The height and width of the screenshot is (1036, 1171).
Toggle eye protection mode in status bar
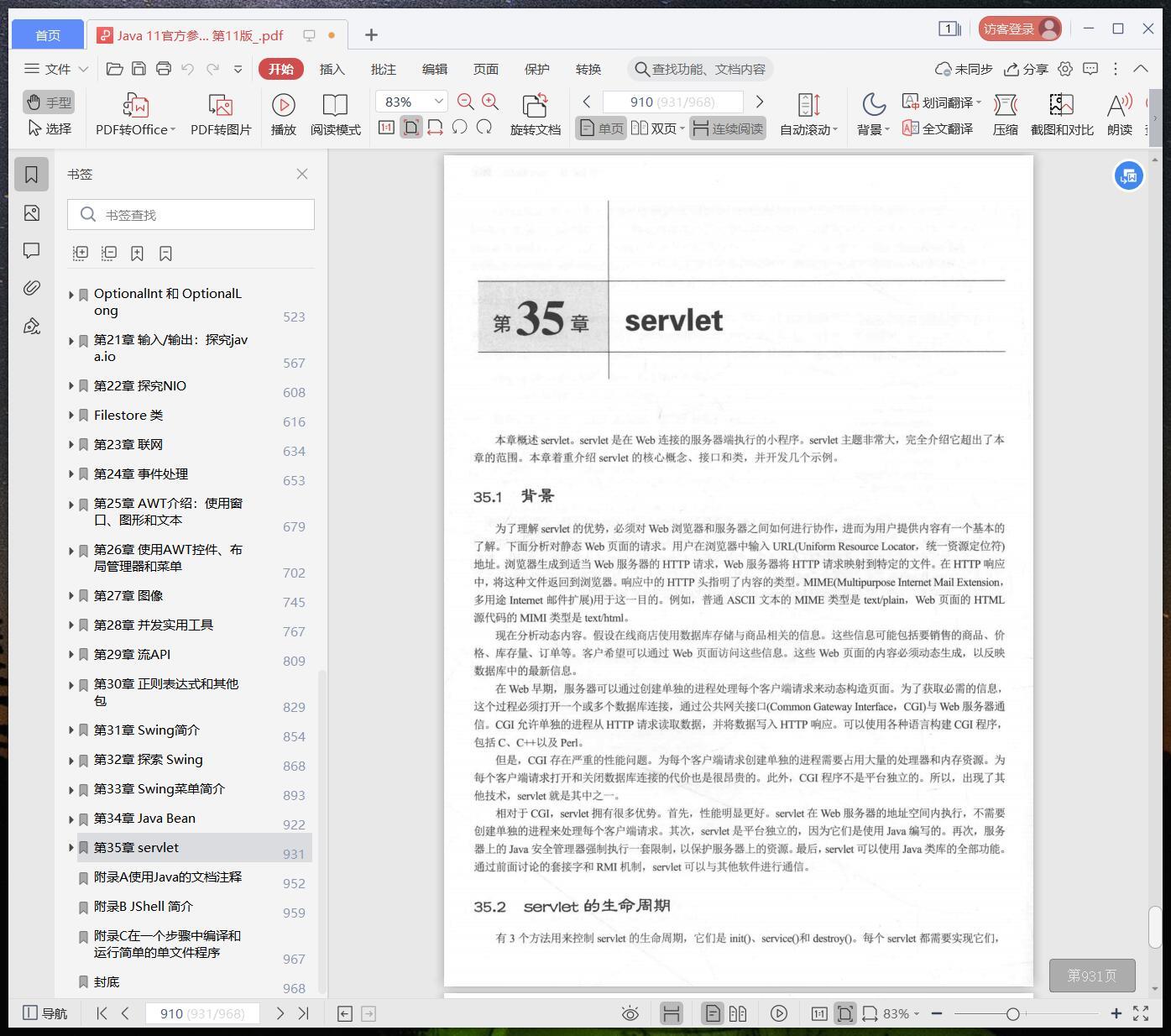[630, 1013]
